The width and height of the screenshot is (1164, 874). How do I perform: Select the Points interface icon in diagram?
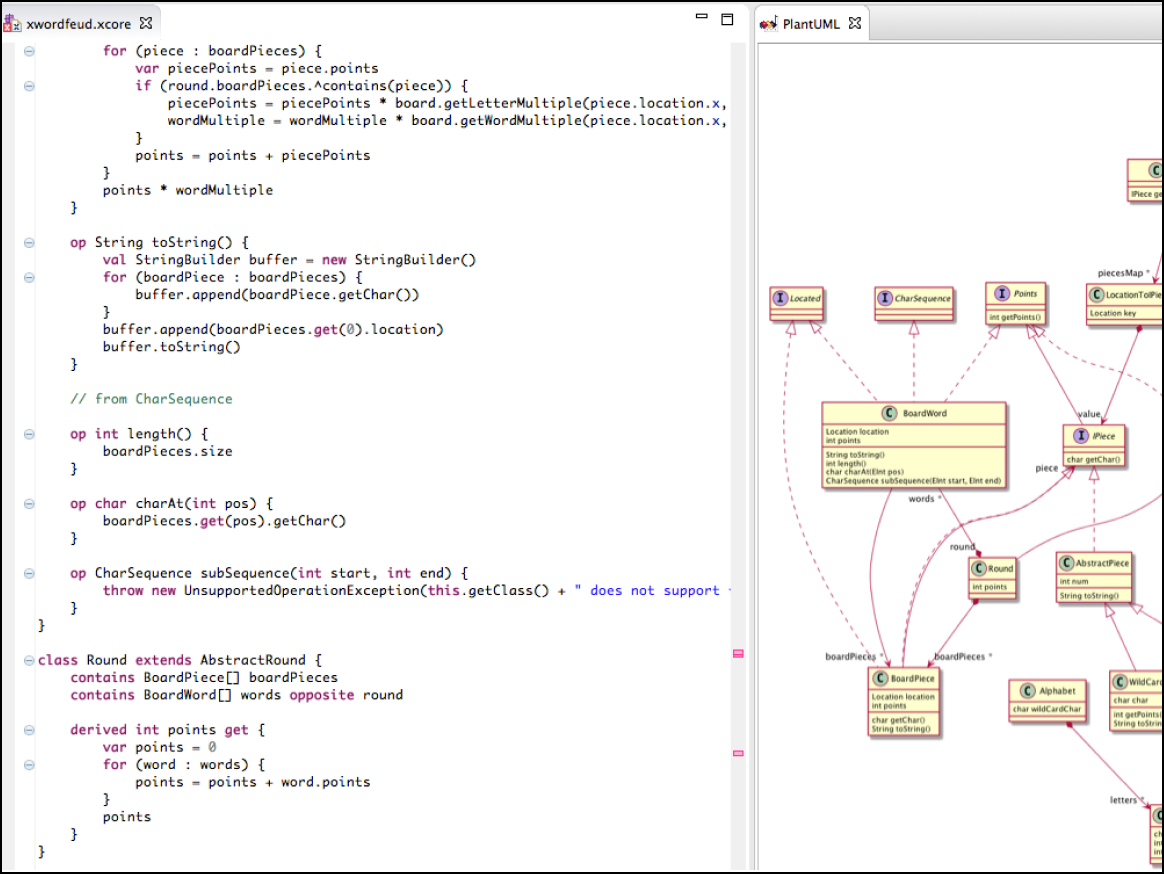point(1002,293)
